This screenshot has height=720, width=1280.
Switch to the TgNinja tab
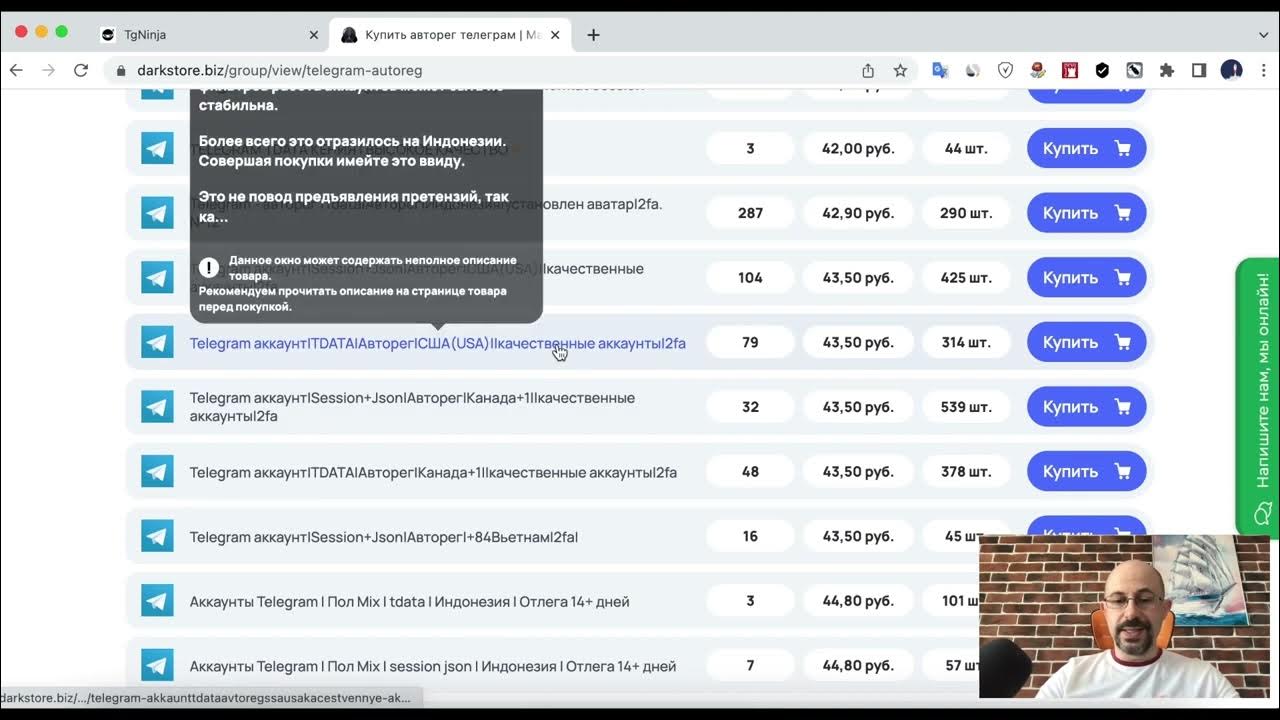(210, 34)
